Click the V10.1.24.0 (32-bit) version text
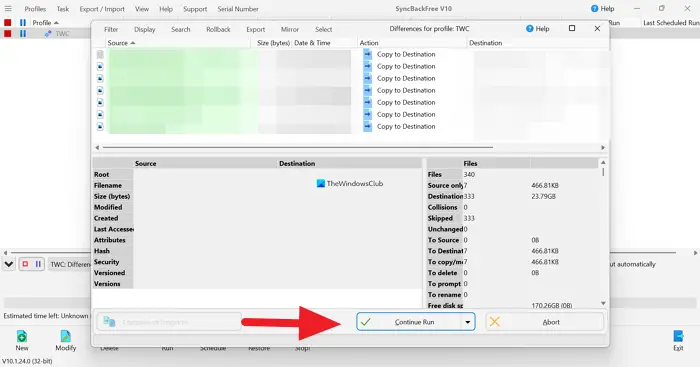700x367 pixels. 27,361
